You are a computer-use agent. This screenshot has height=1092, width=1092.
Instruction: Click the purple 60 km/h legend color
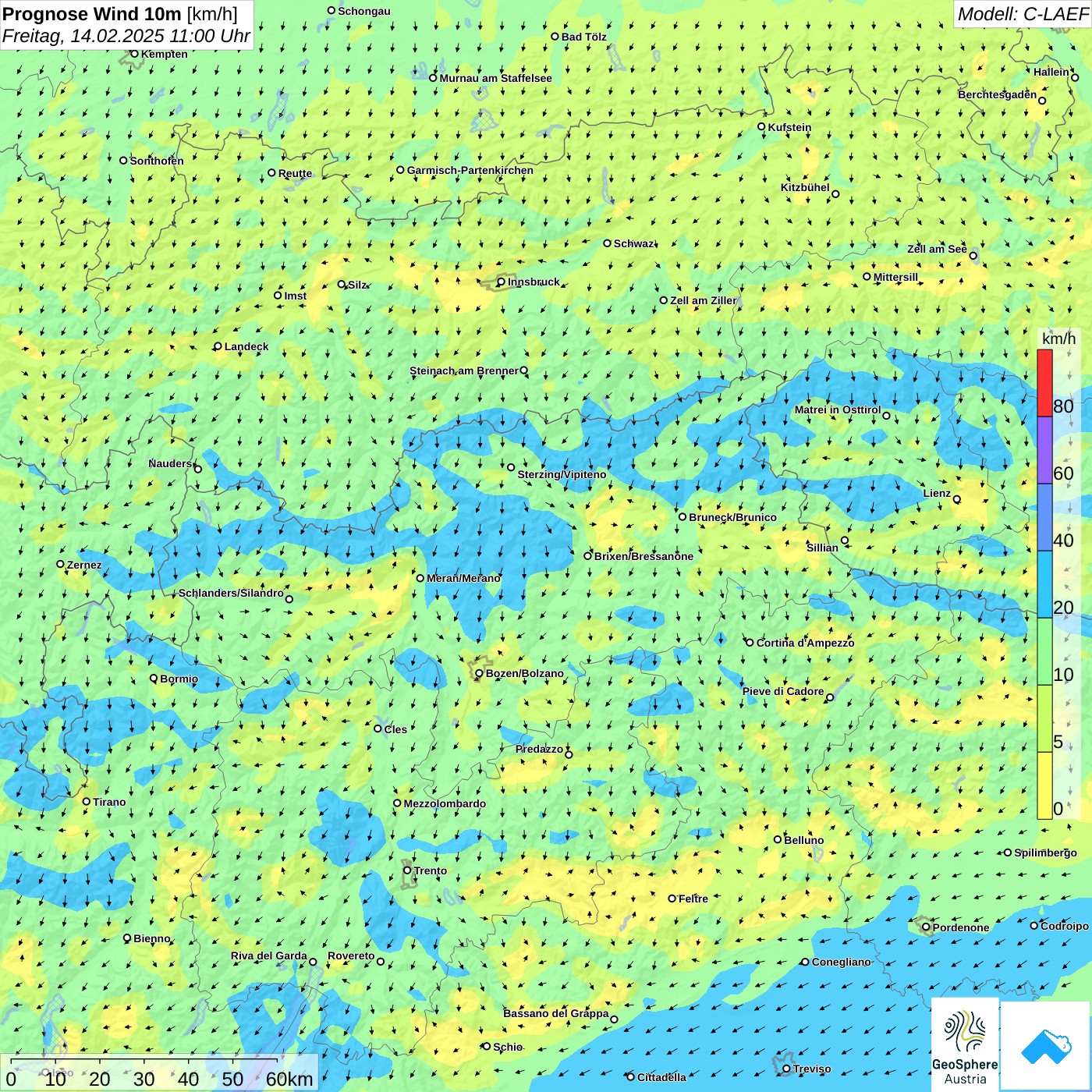coord(1044,450)
